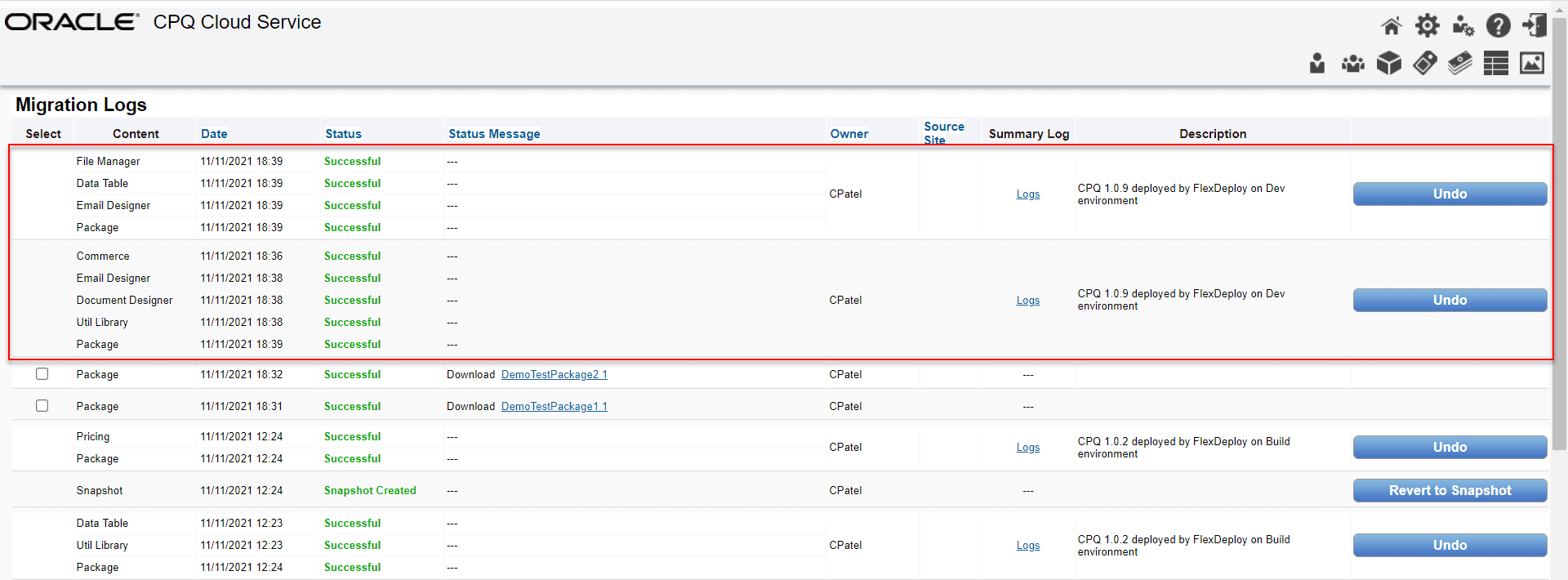Click the '11/11/2021 18:31' date cell
1568x580 pixels.
pyautogui.click(x=242, y=407)
